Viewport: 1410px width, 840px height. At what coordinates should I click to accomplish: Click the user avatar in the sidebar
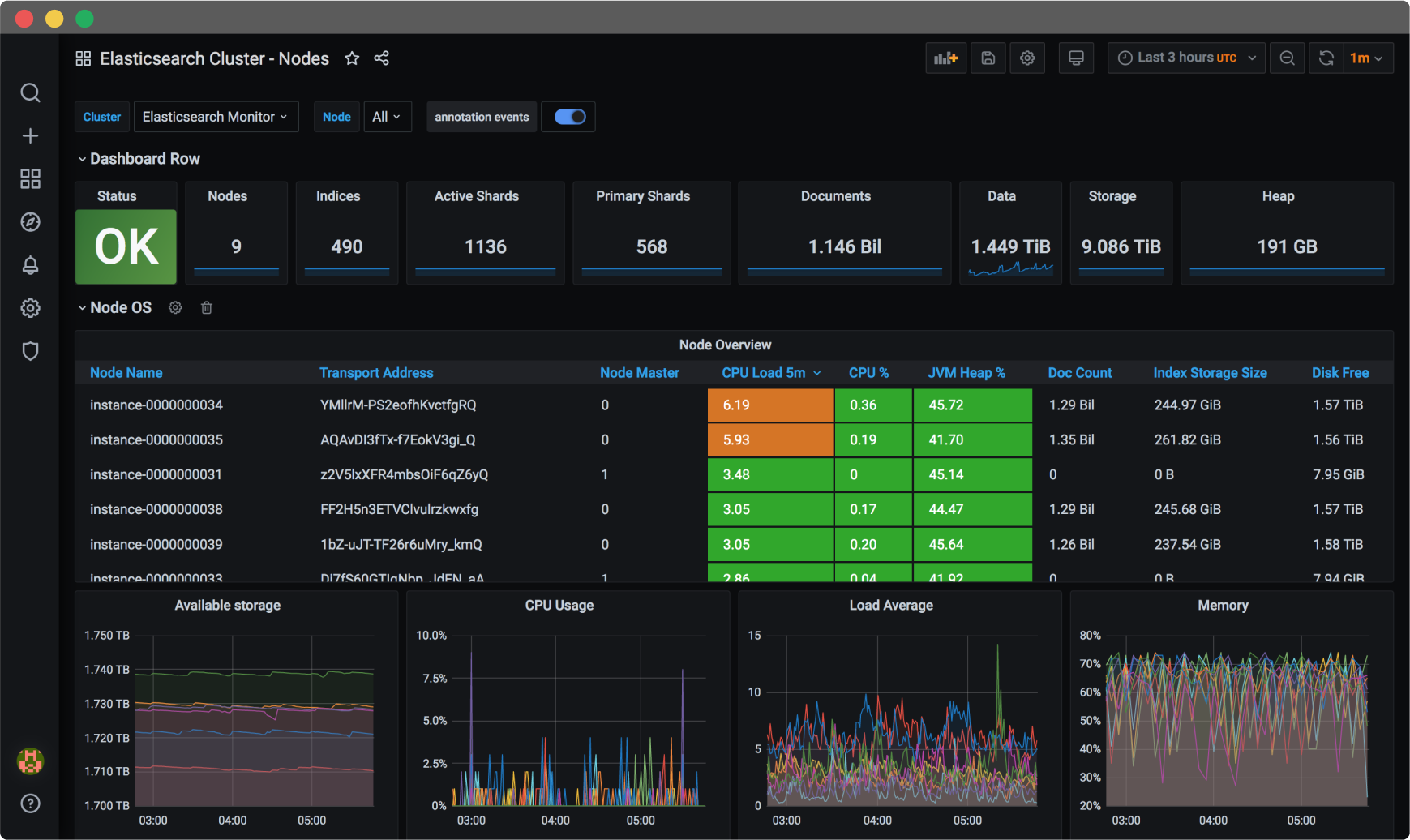click(30, 761)
